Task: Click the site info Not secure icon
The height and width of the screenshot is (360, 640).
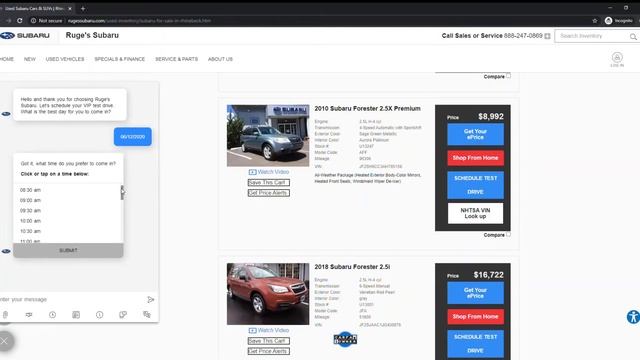Action: click(x=33, y=20)
